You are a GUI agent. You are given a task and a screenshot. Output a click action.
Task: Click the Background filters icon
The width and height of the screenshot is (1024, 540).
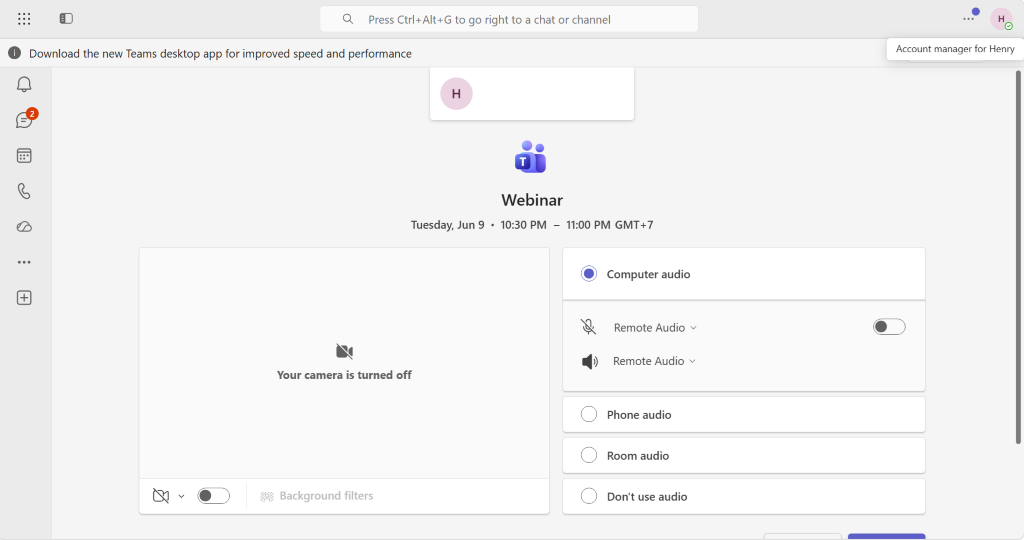pyautogui.click(x=266, y=496)
